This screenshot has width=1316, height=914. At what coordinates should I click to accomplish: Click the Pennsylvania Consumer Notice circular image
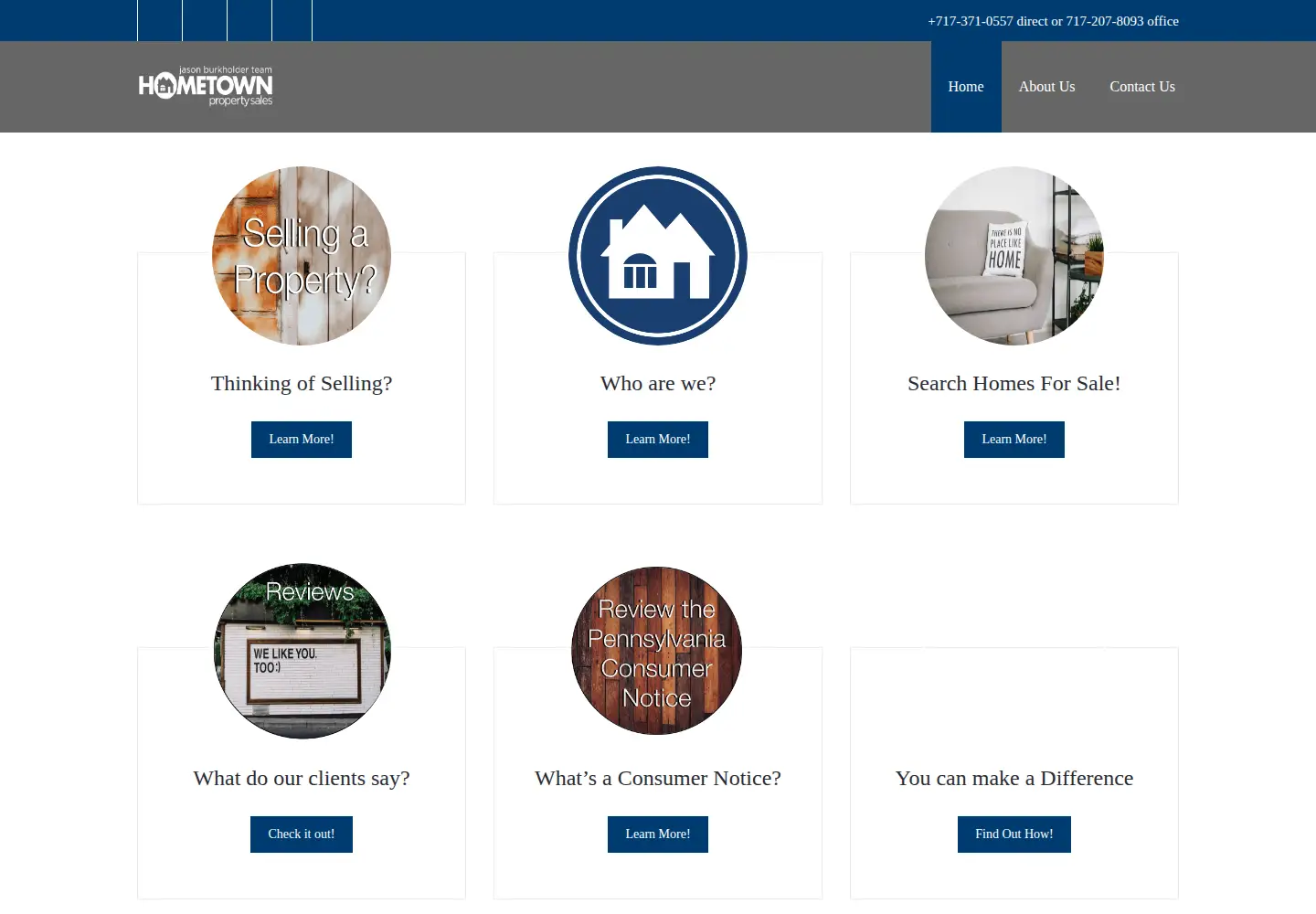658,651
